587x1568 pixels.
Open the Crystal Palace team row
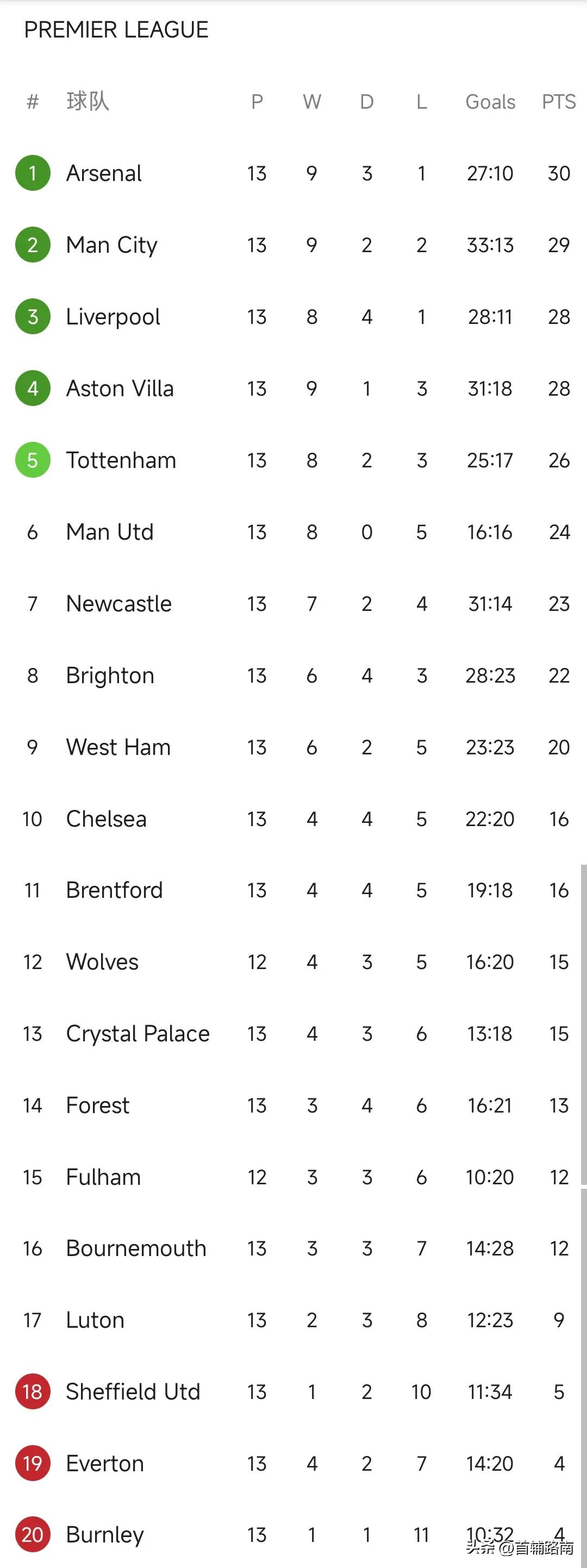tap(293, 1034)
